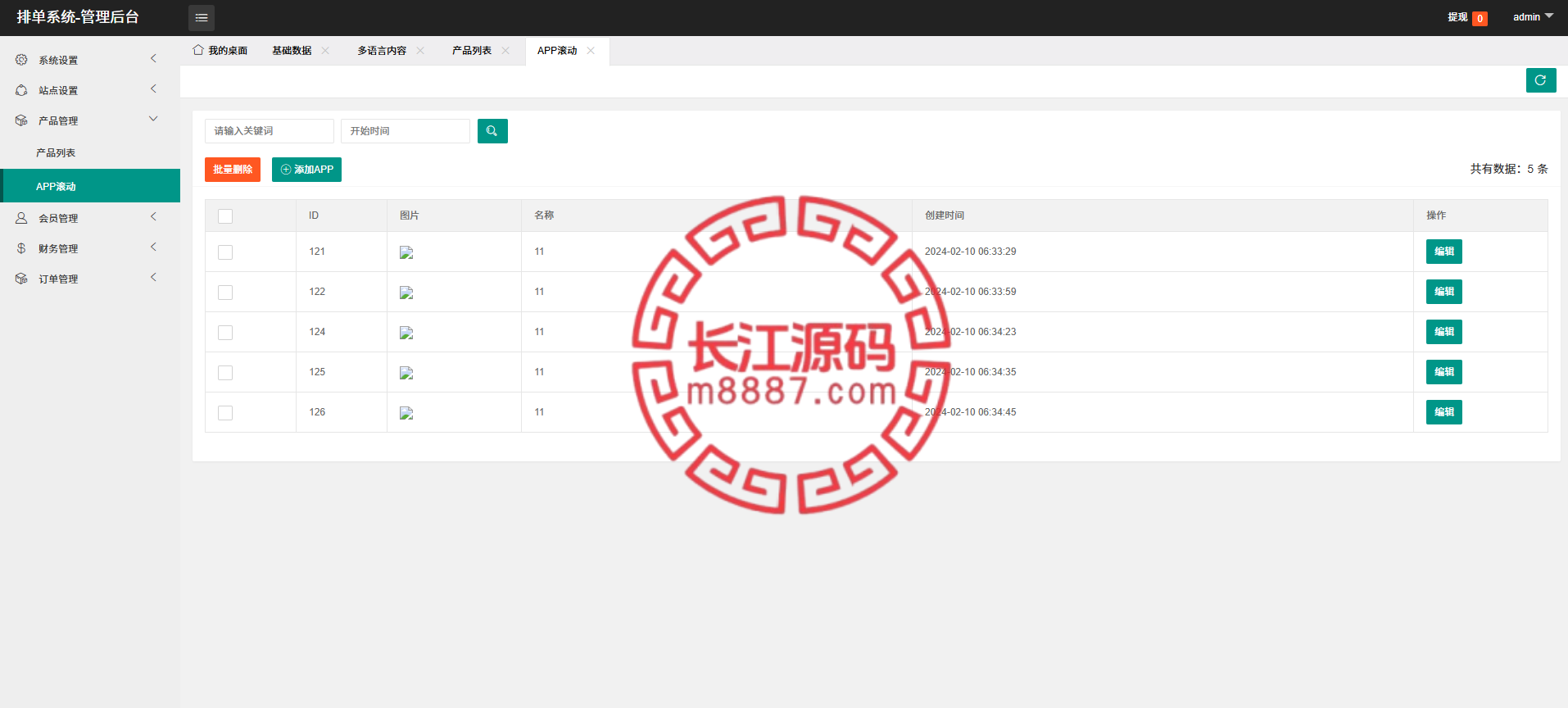Expand the 订单管理 menu chevron
Image resolution: width=1568 pixels, height=708 pixels.
(153, 277)
